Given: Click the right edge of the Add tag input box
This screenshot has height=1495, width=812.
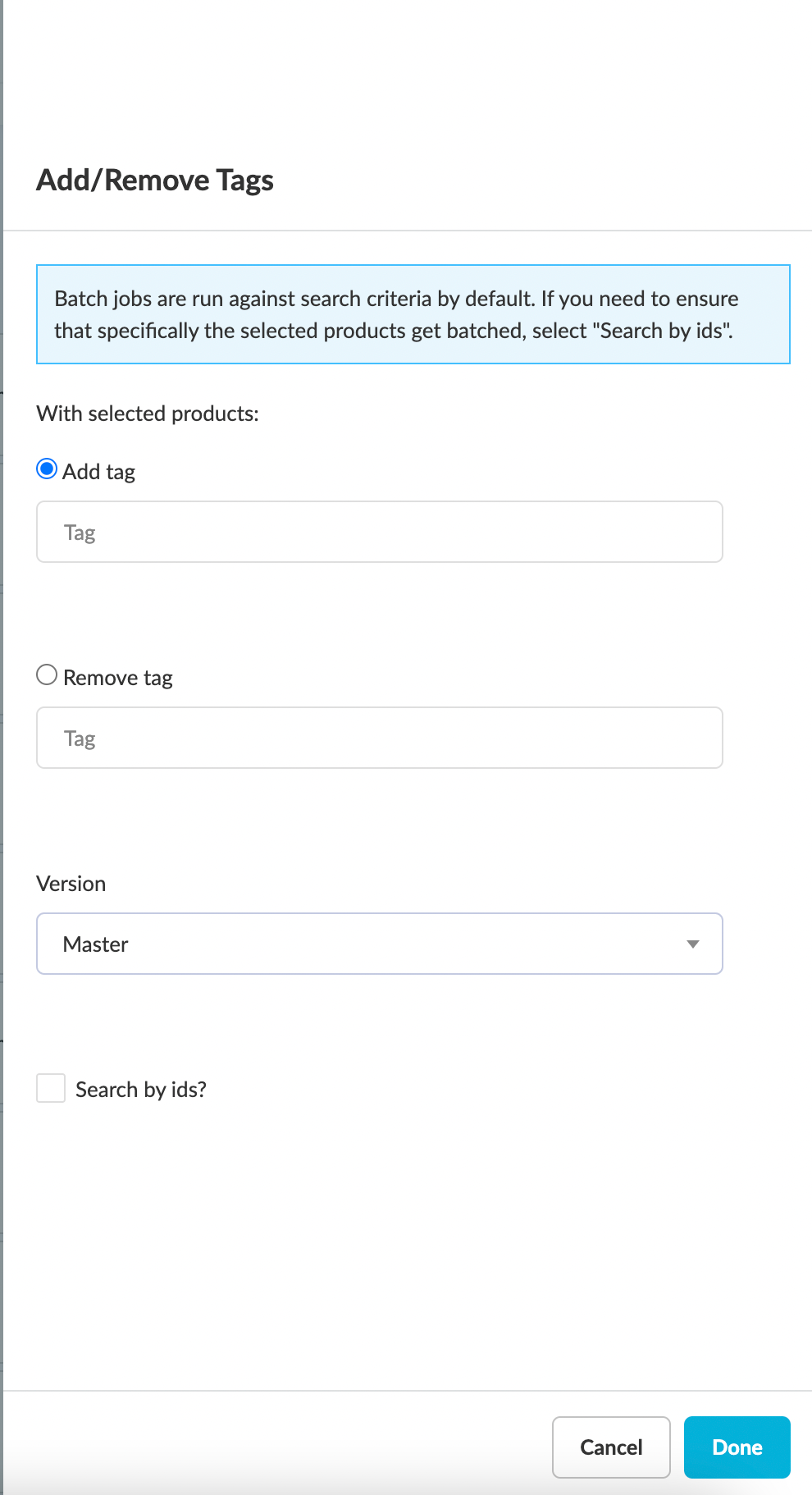Looking at the screenshot, I should pyautogui.click(x=714, y=532).
